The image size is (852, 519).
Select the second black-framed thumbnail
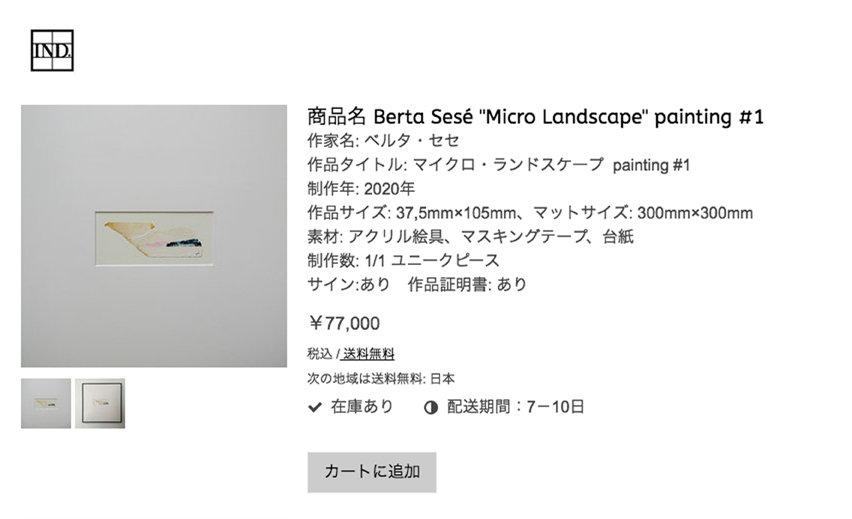pos(100,403)
